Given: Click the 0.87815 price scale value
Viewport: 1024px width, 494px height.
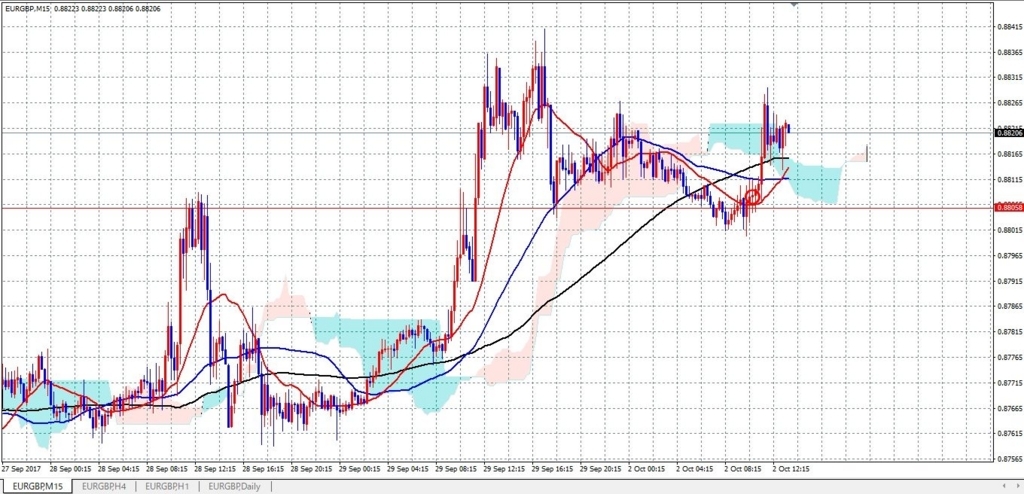Looking at the screenshot, I should coord(1008,332).
